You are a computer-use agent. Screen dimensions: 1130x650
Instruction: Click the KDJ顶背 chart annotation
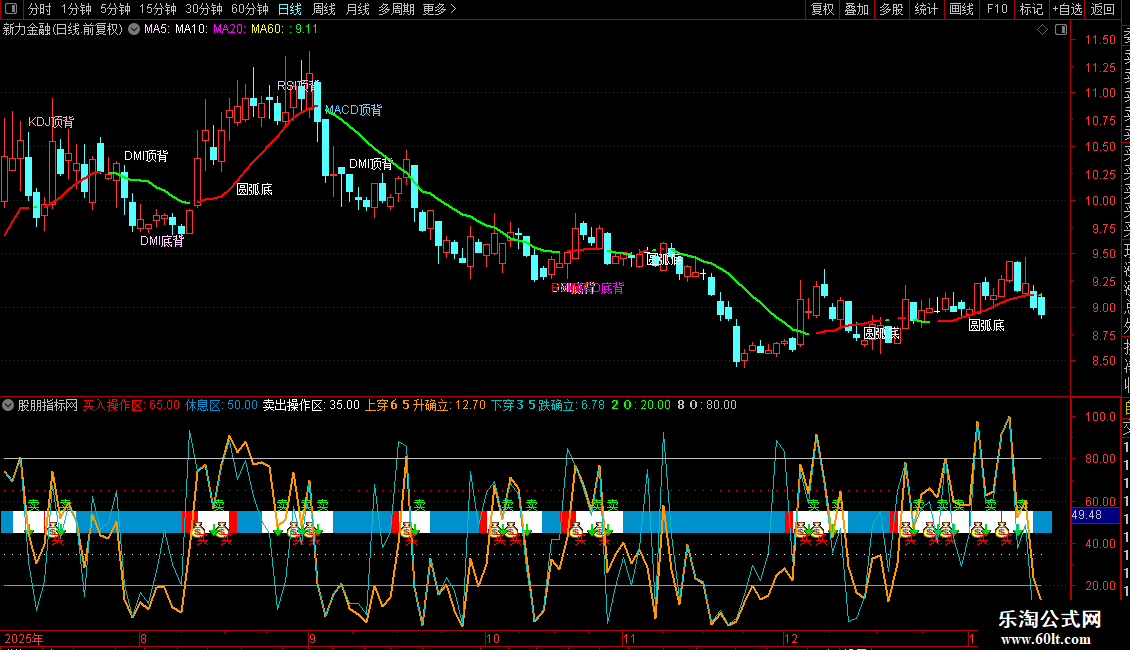[51, 122]
